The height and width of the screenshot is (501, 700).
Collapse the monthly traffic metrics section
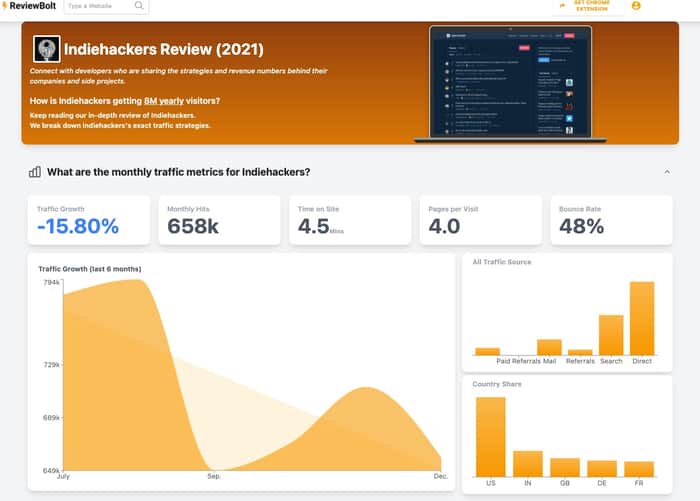tap(667, 172)
